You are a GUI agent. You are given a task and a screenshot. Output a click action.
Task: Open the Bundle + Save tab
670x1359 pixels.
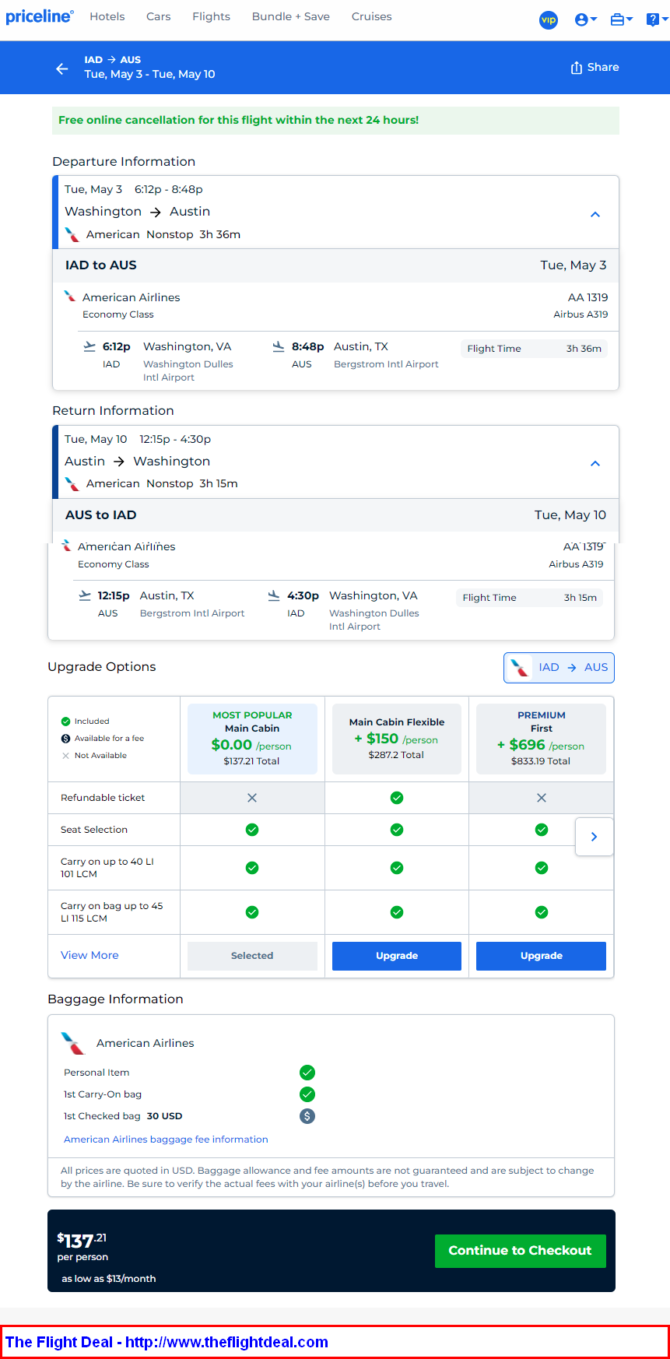point(291,17)
